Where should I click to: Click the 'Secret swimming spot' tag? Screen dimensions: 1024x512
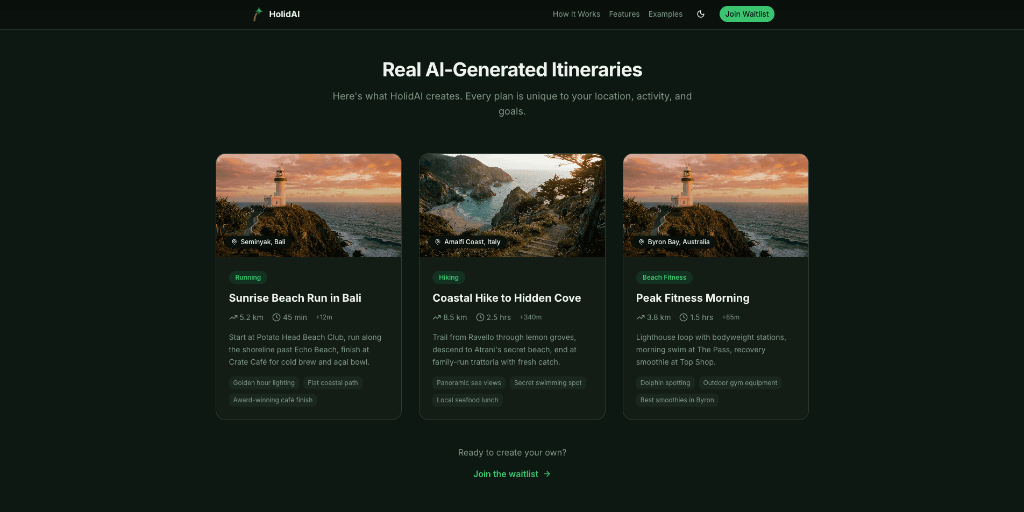[x=547, y=383]
